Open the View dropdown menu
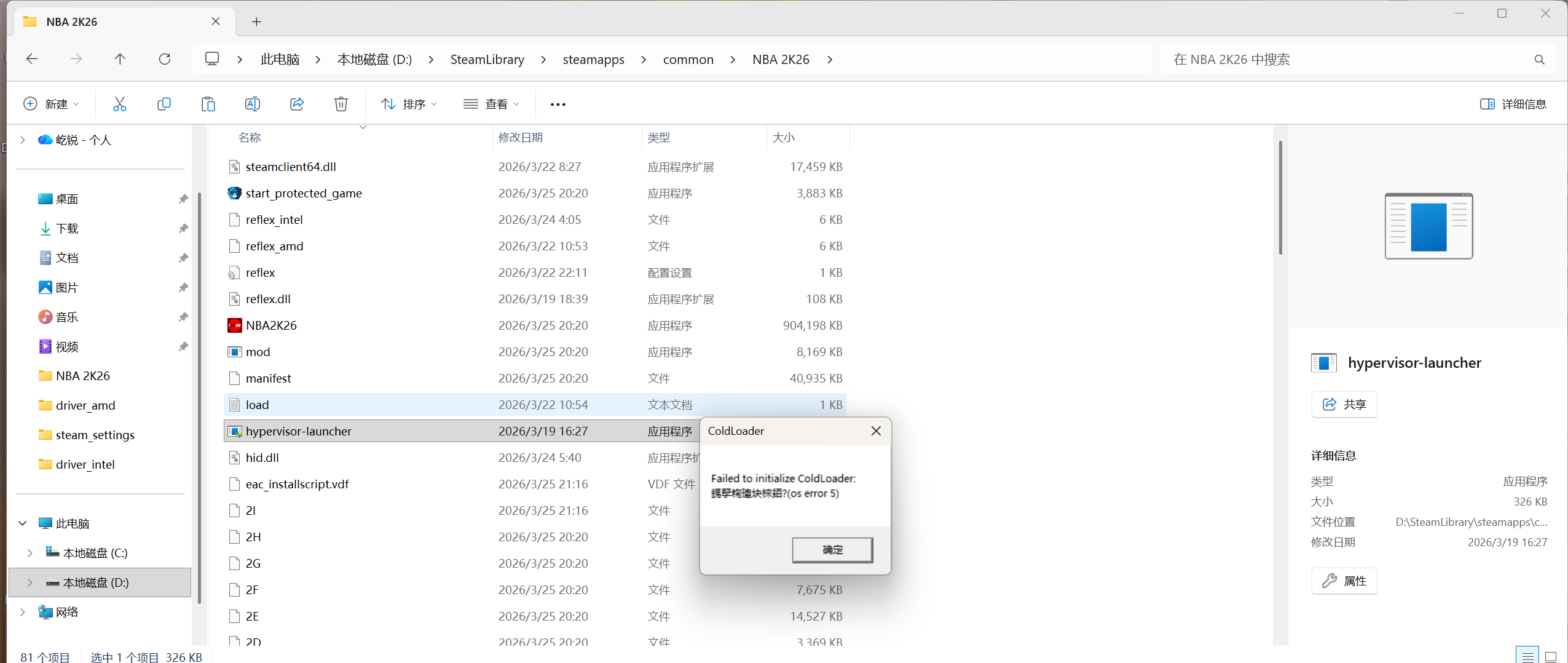 [x=491, y=104]
